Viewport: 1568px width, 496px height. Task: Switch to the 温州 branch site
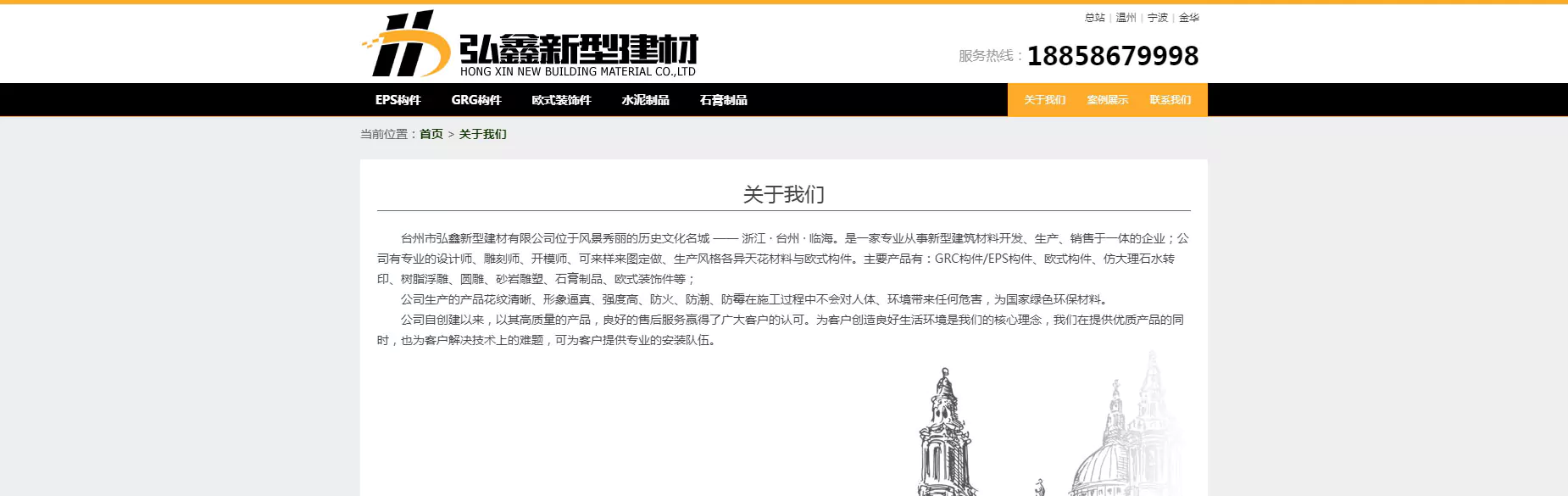(x=1126, y=18)
